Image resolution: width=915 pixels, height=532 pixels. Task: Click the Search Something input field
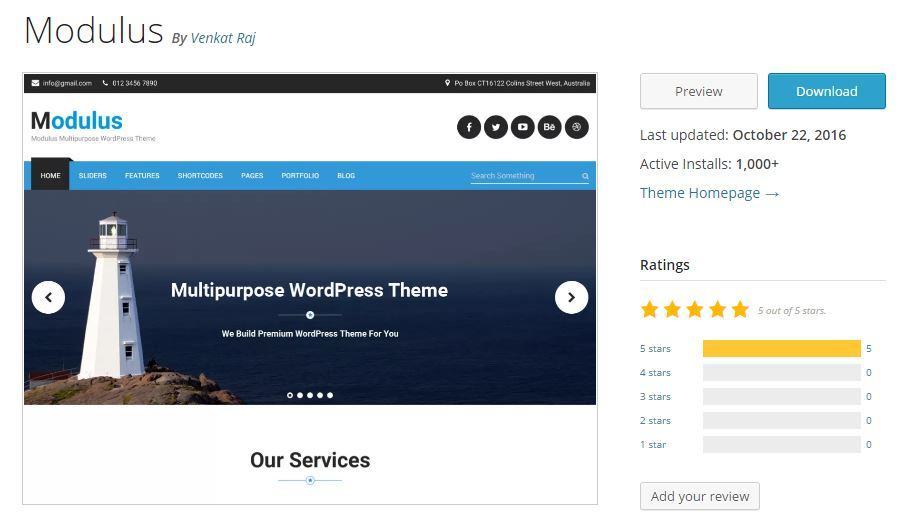tap(525, 176)
